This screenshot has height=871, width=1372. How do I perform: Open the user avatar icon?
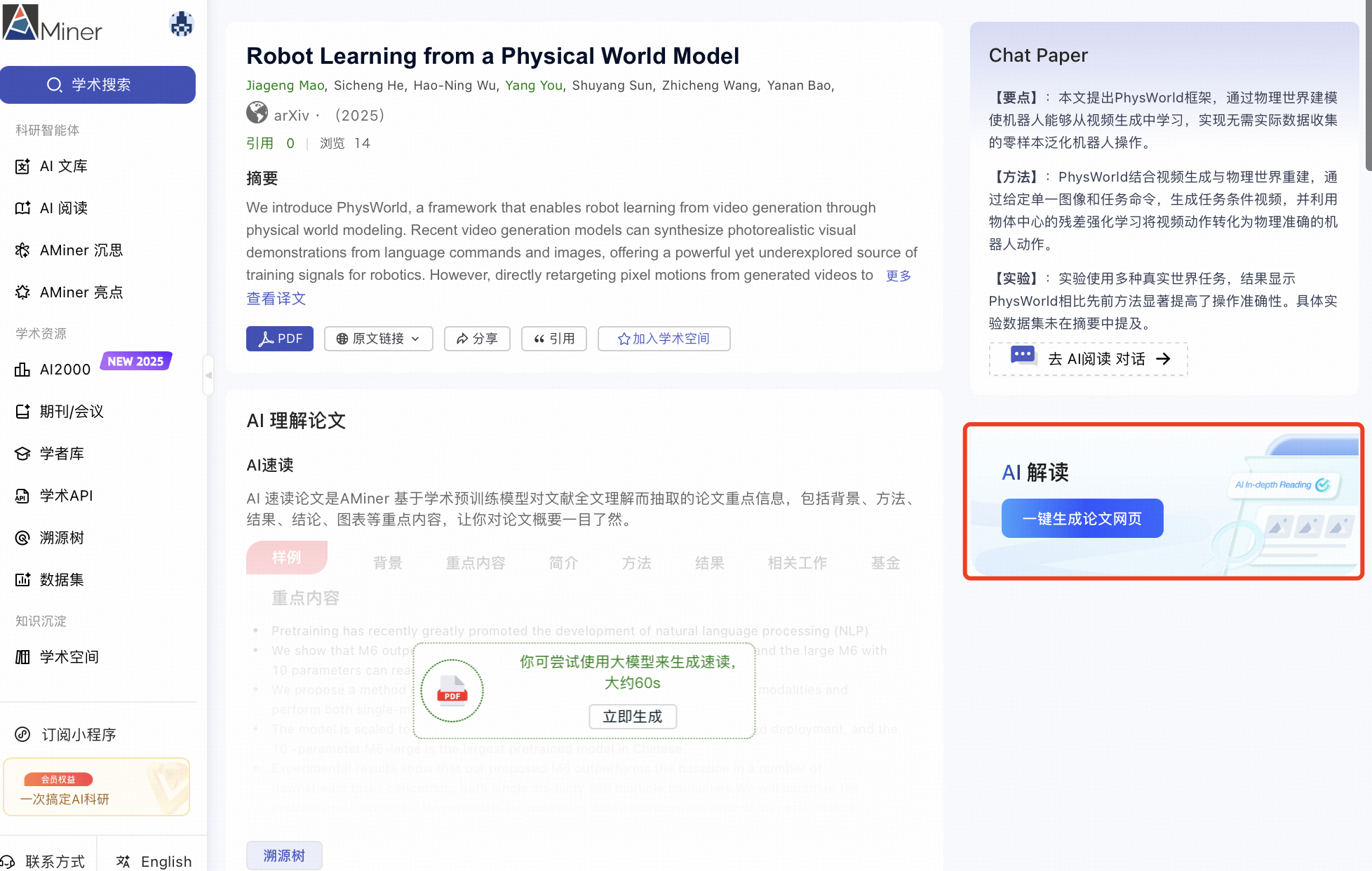[x=182, y=25]
